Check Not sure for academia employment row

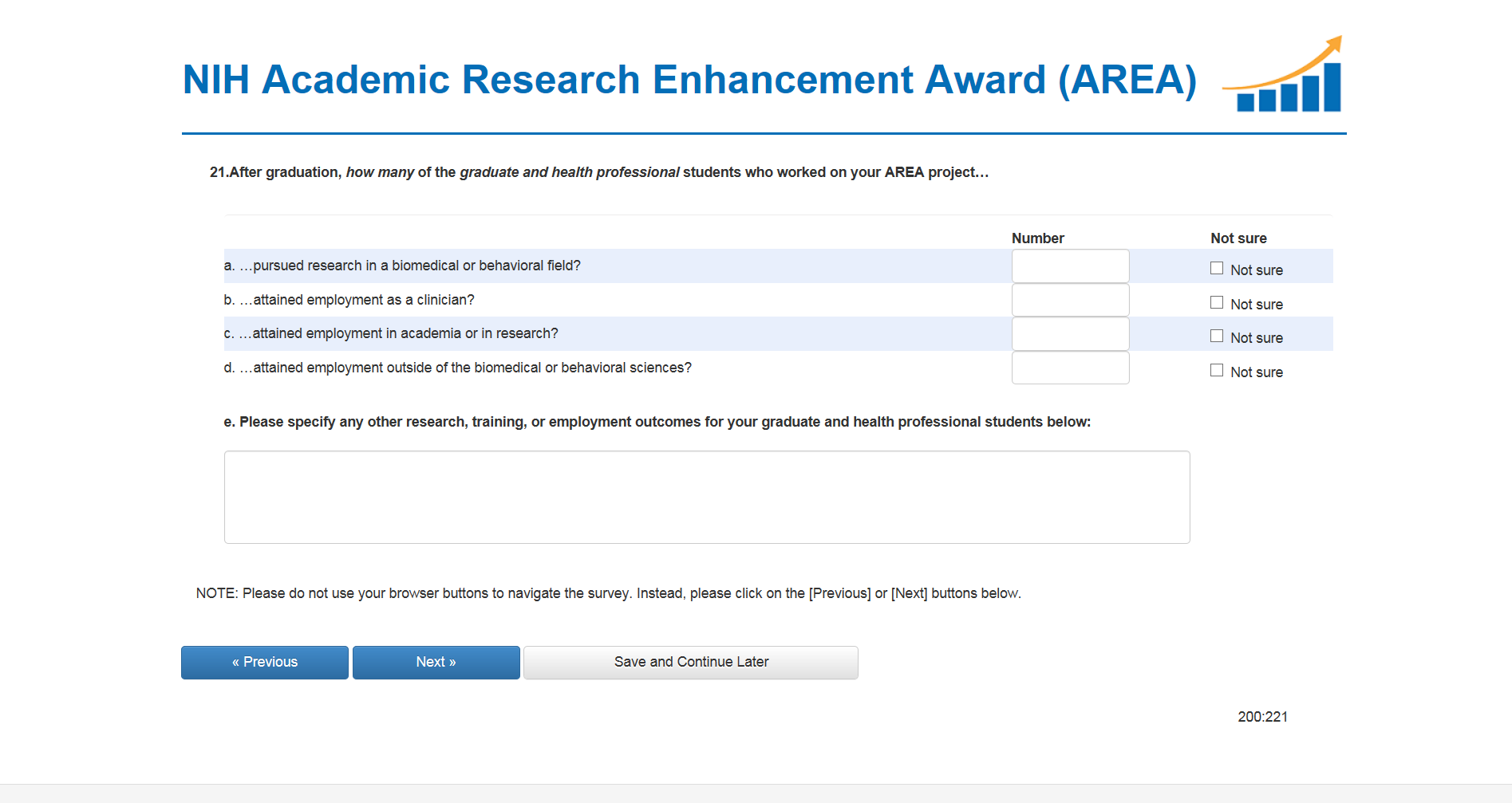tap(1217, 337)
